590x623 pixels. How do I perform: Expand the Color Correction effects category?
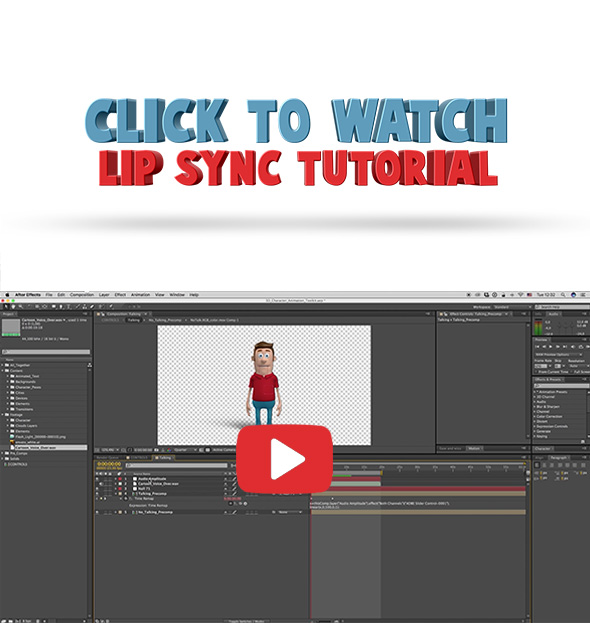click(534, 416)
